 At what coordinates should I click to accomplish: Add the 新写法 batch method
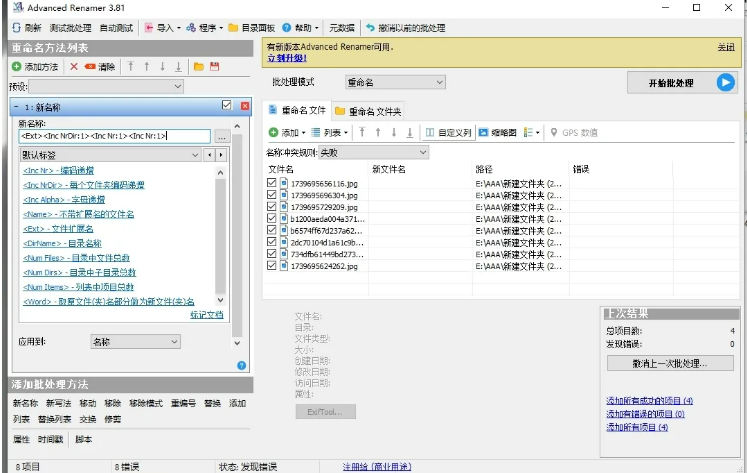59,403
